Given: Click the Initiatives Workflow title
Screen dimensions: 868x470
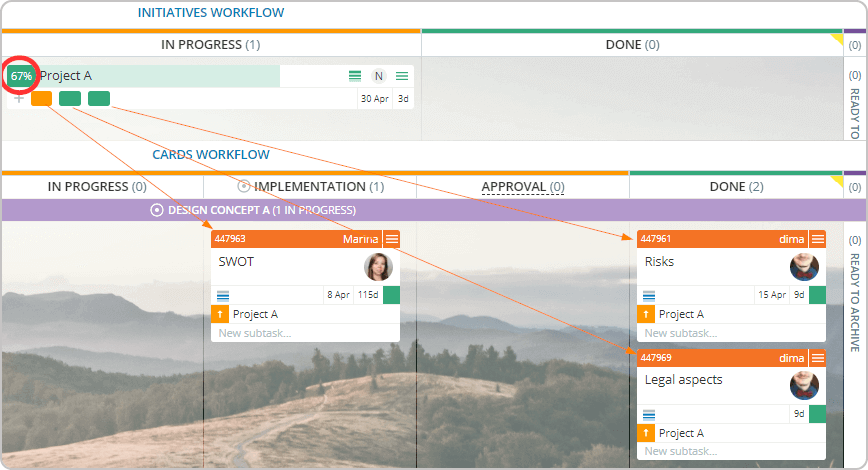Looking at the screenshot, I should (211, 13).
